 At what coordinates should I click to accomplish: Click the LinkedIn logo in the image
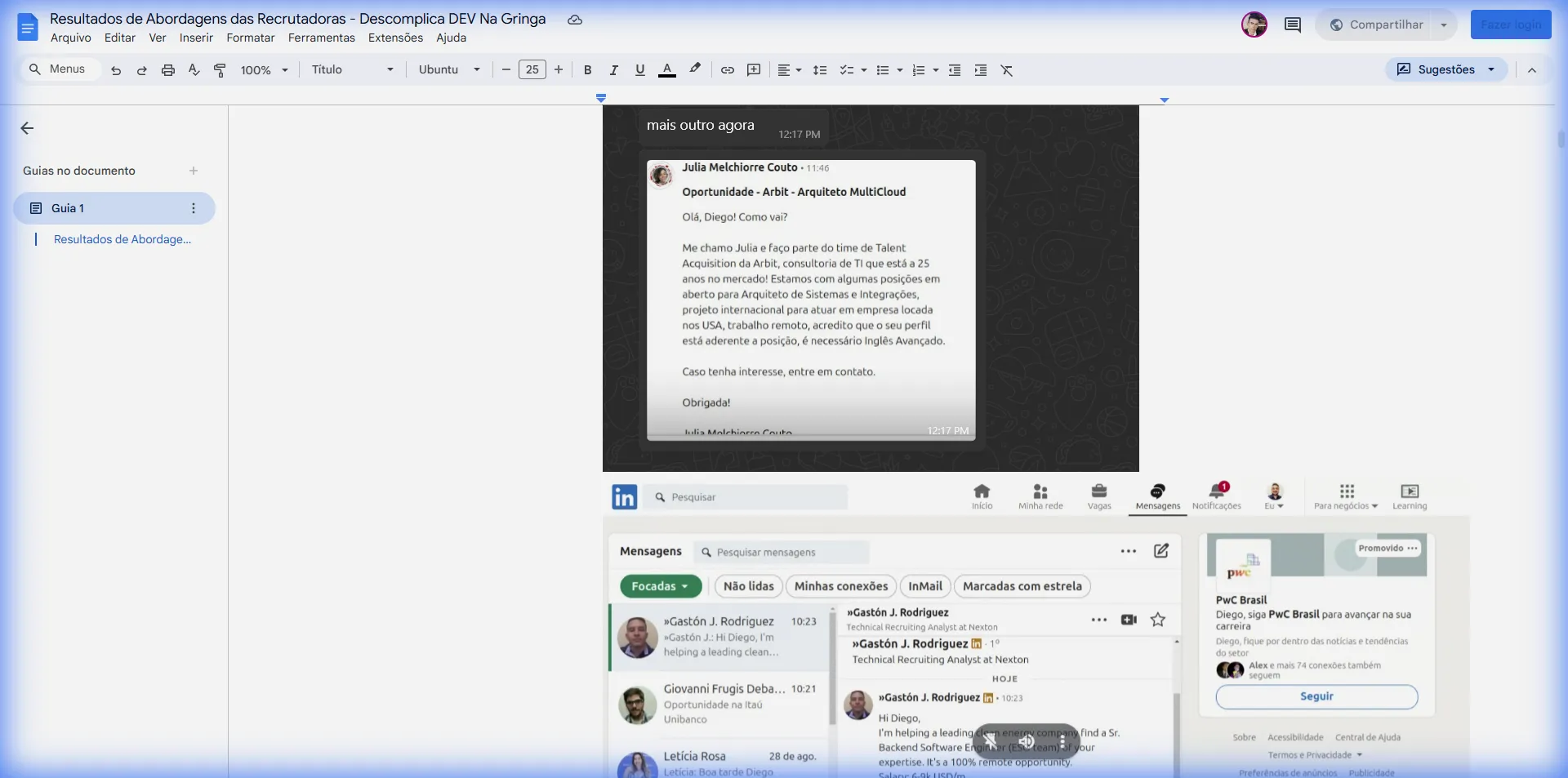coord(625,496)
